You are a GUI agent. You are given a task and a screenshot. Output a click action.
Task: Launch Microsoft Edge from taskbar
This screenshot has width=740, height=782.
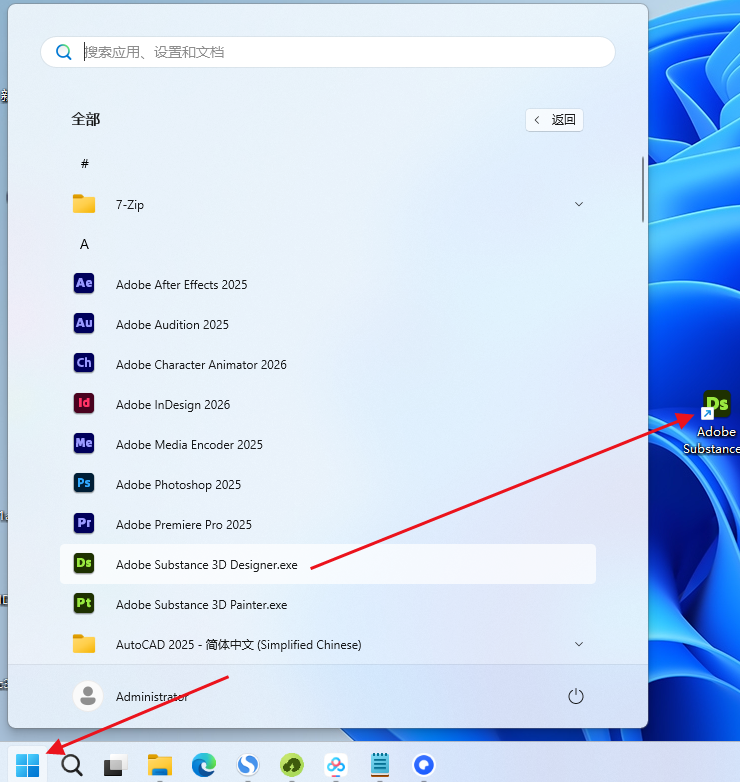[x=204, y=765]
